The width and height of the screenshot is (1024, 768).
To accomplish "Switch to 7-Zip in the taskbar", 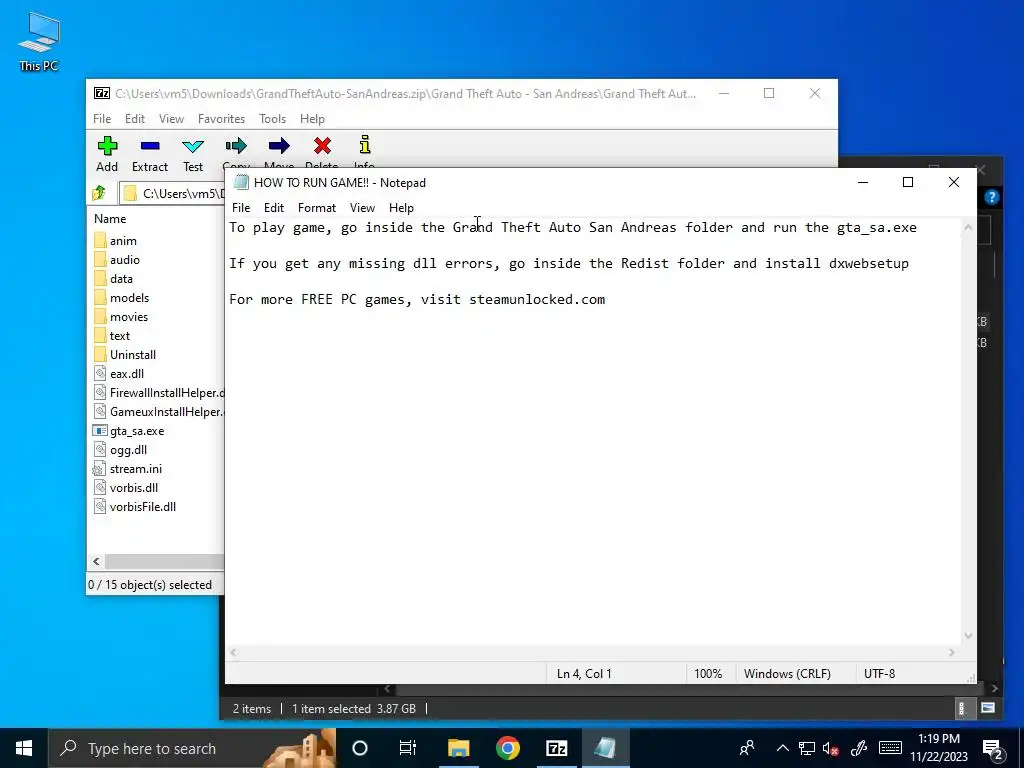I will [x=556, y=748].
